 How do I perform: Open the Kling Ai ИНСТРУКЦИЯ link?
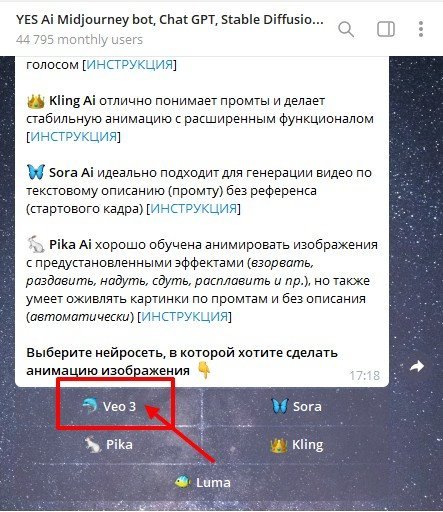coord(73,136)
